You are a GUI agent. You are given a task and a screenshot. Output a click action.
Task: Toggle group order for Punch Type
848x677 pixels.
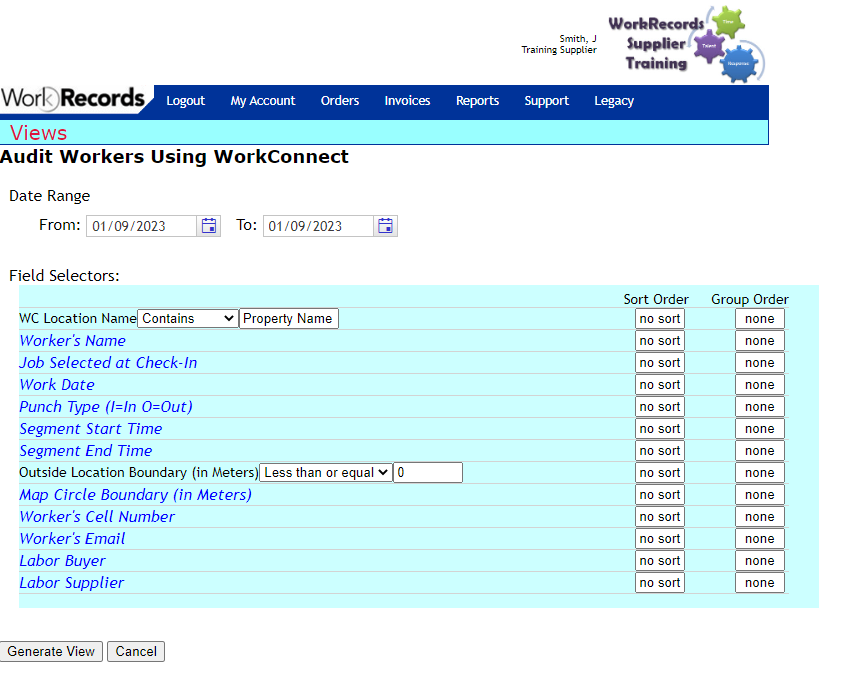(x=760, y=407)
